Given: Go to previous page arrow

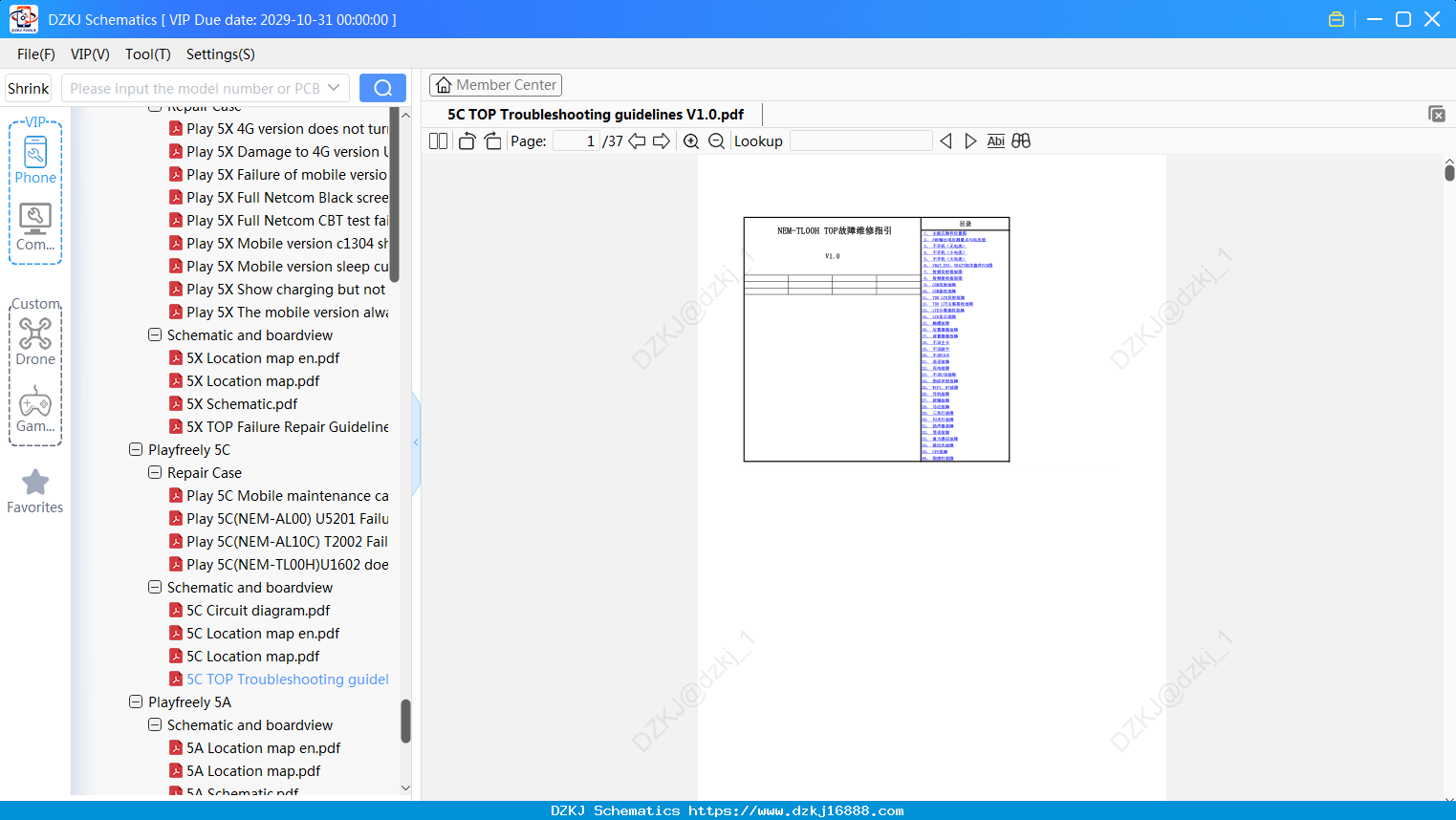Looking at the screenshot, I should [x=637, y=140].
